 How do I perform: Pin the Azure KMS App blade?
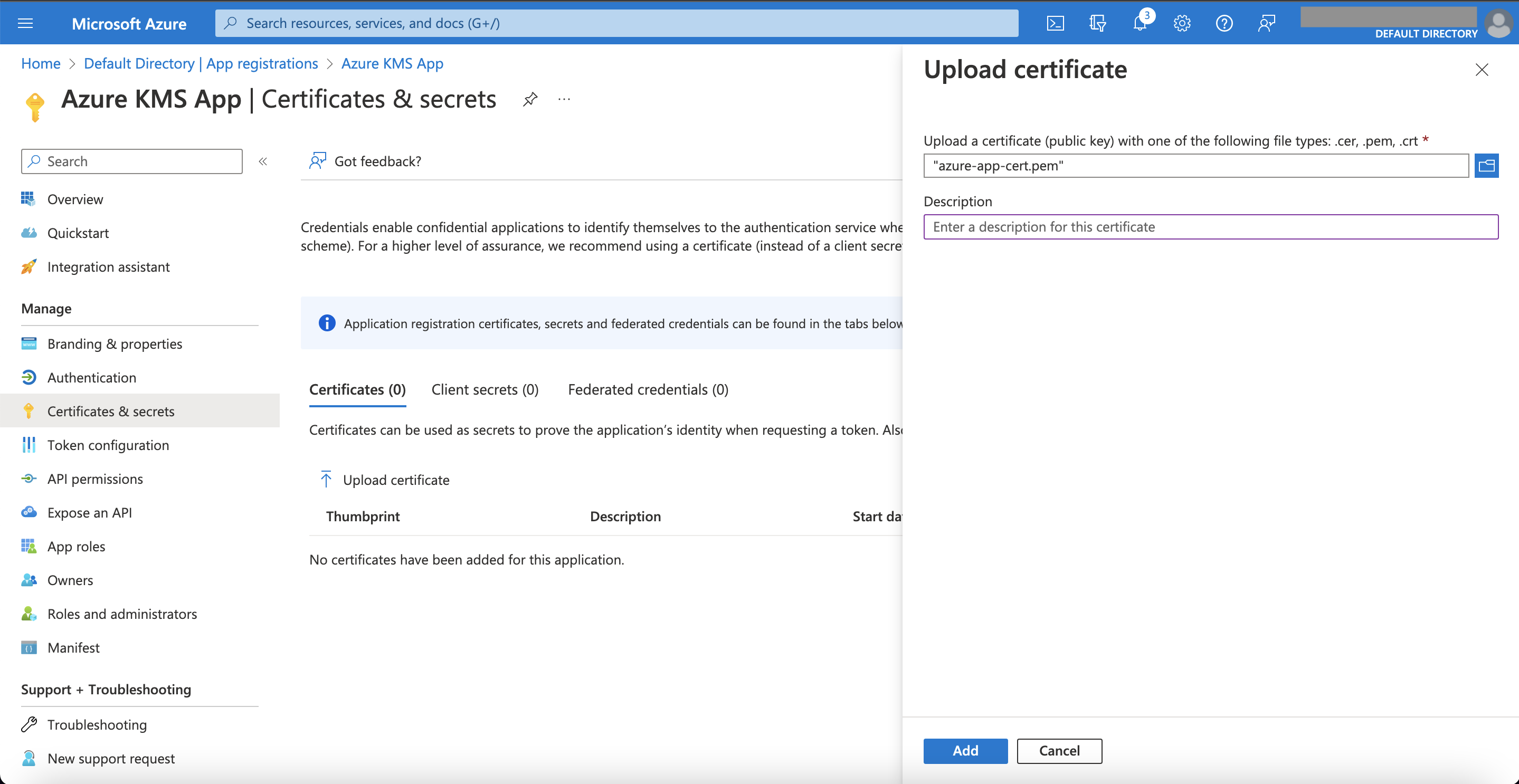[530, 99]
